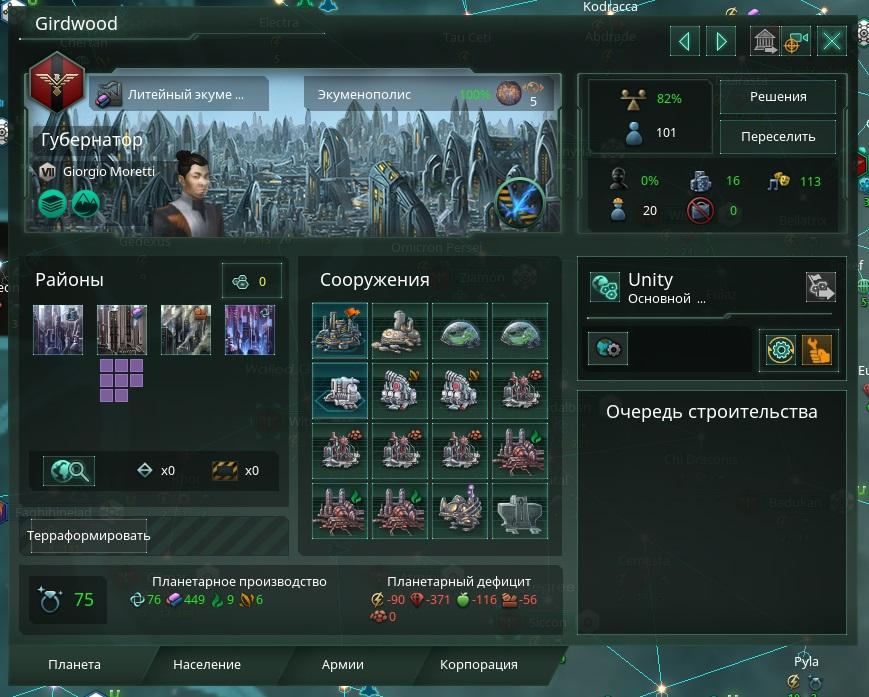This screenshot has height=697, width=869.
Task: Click the Терраформировать button
Action: (x=89, y=536)
